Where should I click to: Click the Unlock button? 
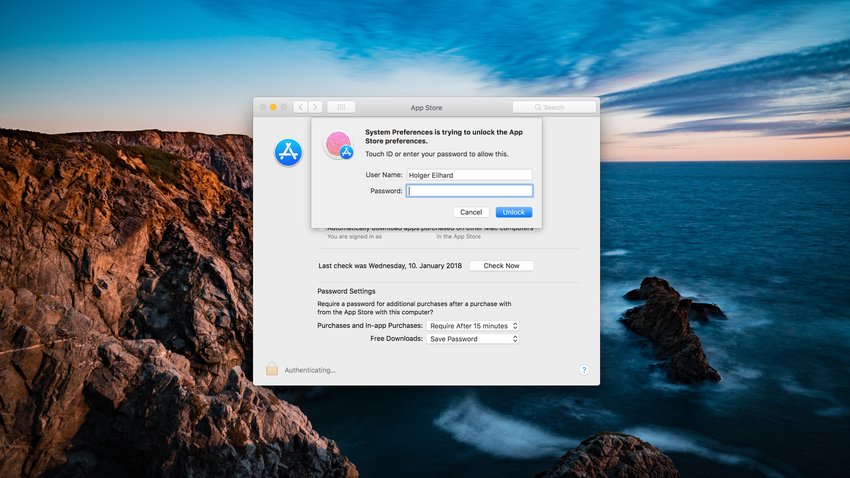pos(513,212)
